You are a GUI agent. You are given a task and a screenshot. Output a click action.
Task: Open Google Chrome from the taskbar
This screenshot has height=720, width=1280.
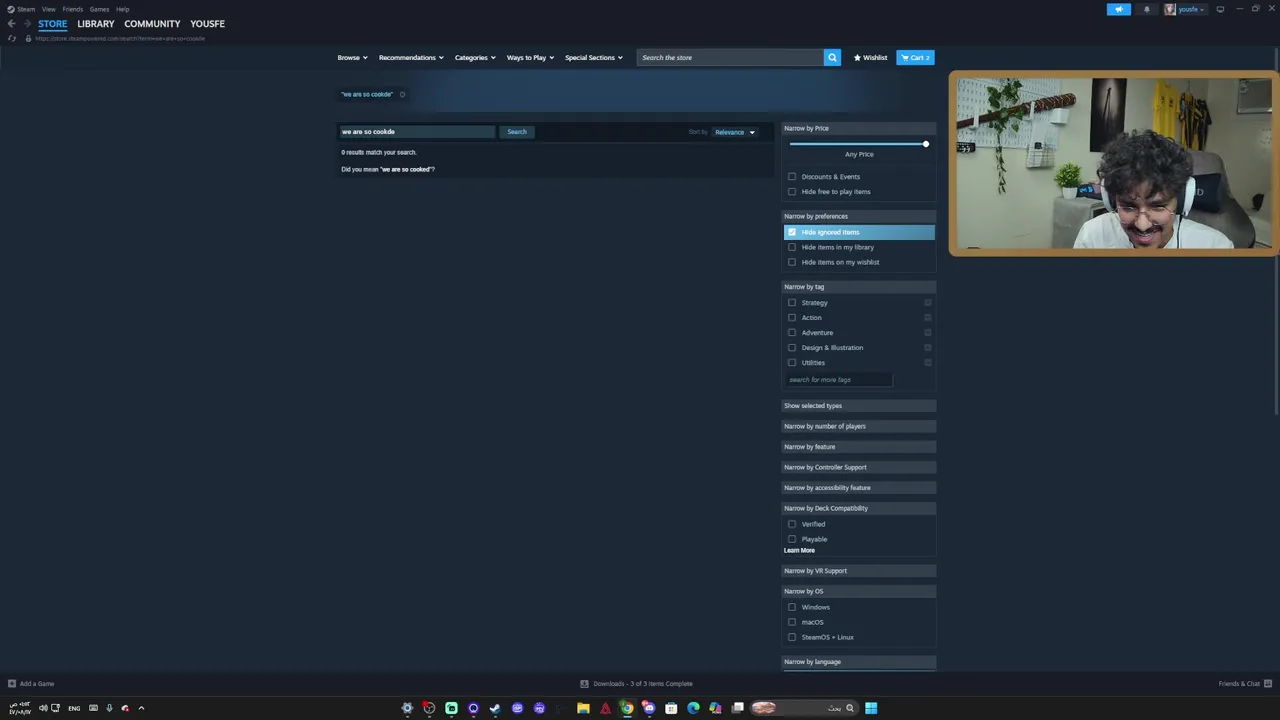point(627,708)
